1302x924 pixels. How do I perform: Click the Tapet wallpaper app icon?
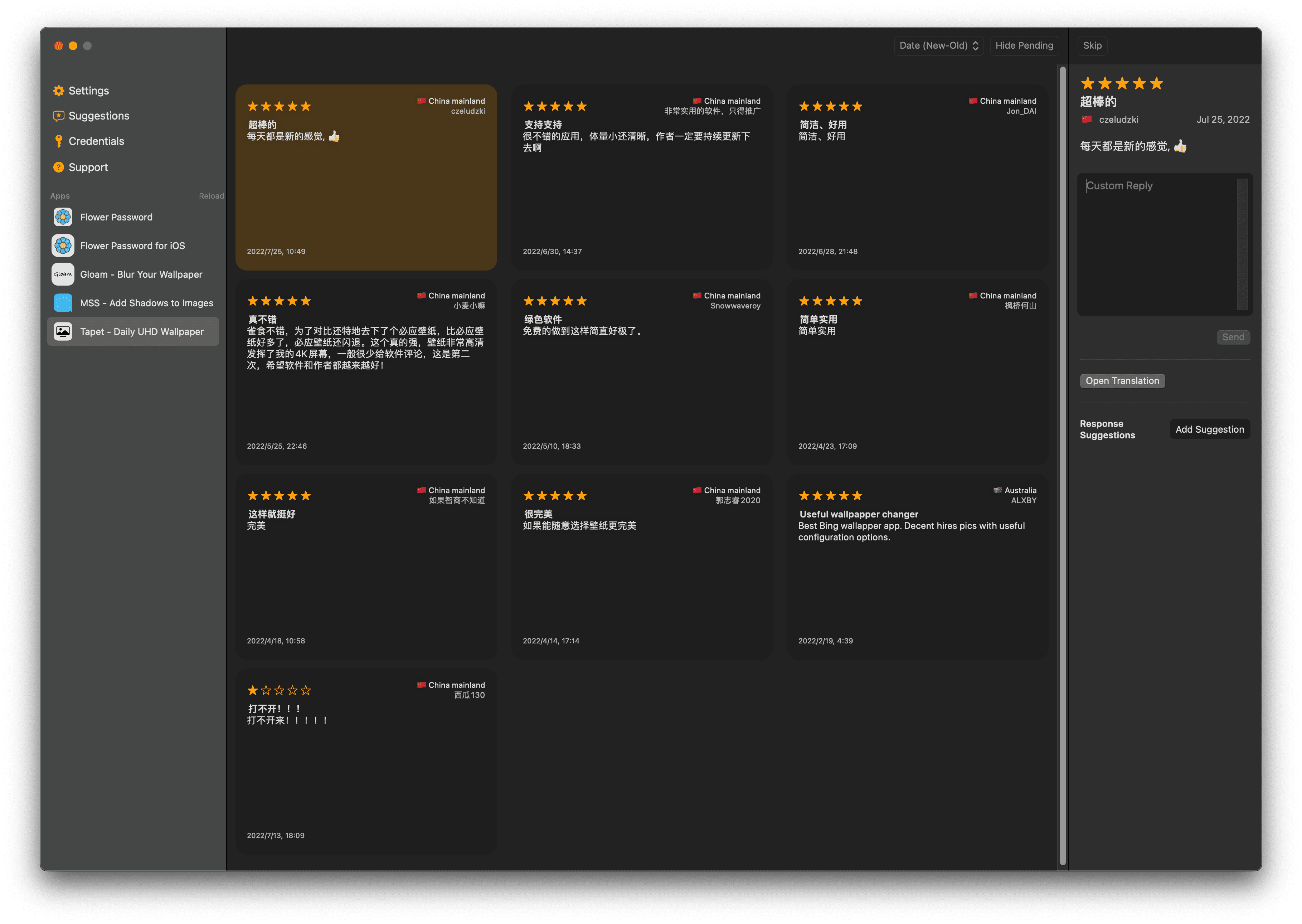(x=63, y=332)
